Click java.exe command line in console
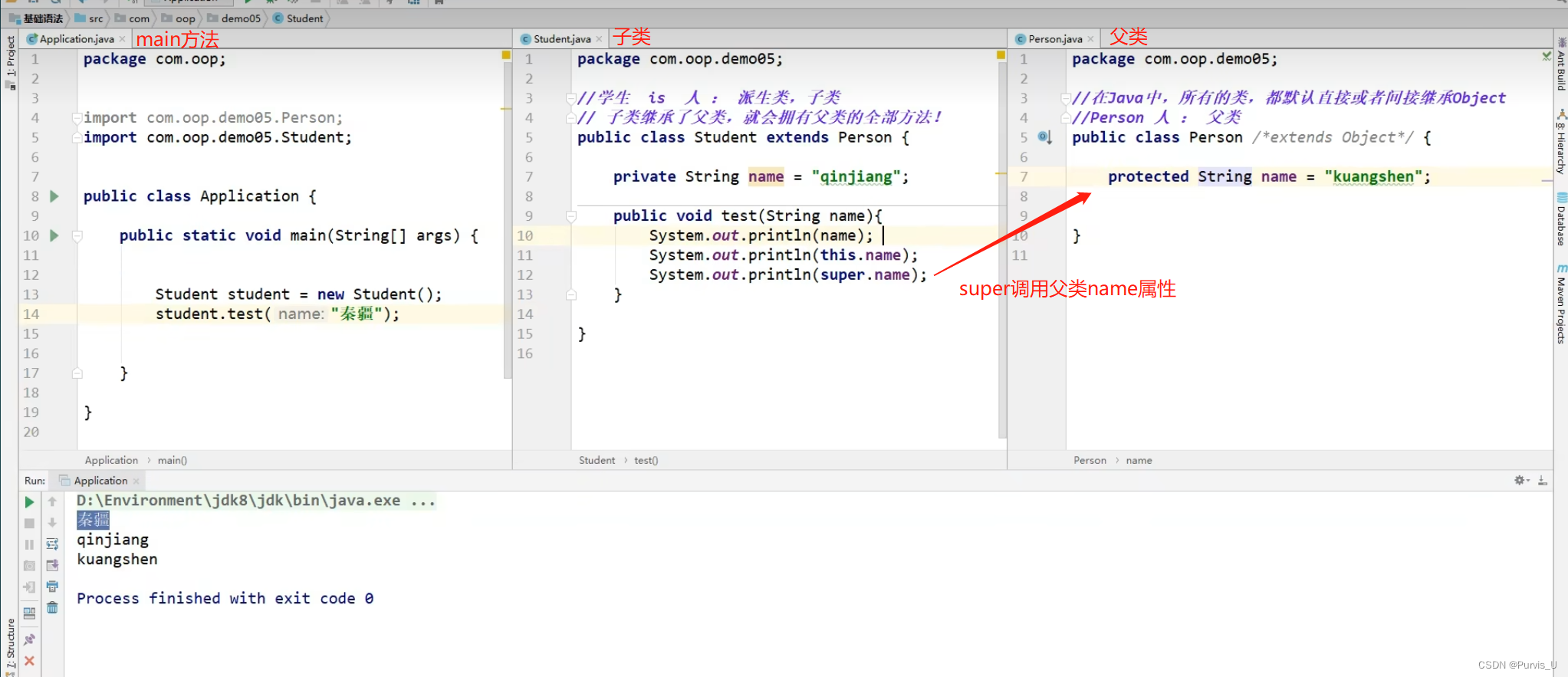1568x677 pixels. click(256, 501)
